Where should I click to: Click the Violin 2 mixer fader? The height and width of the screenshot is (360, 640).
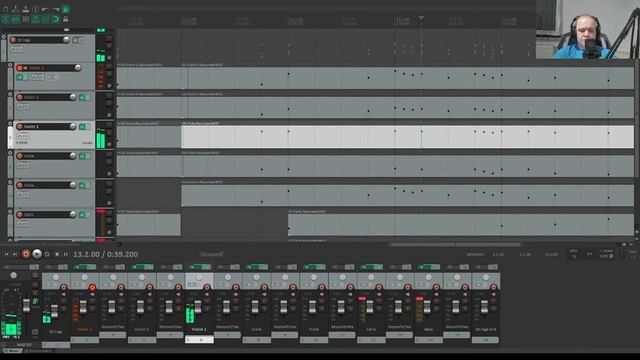[198, 307]
